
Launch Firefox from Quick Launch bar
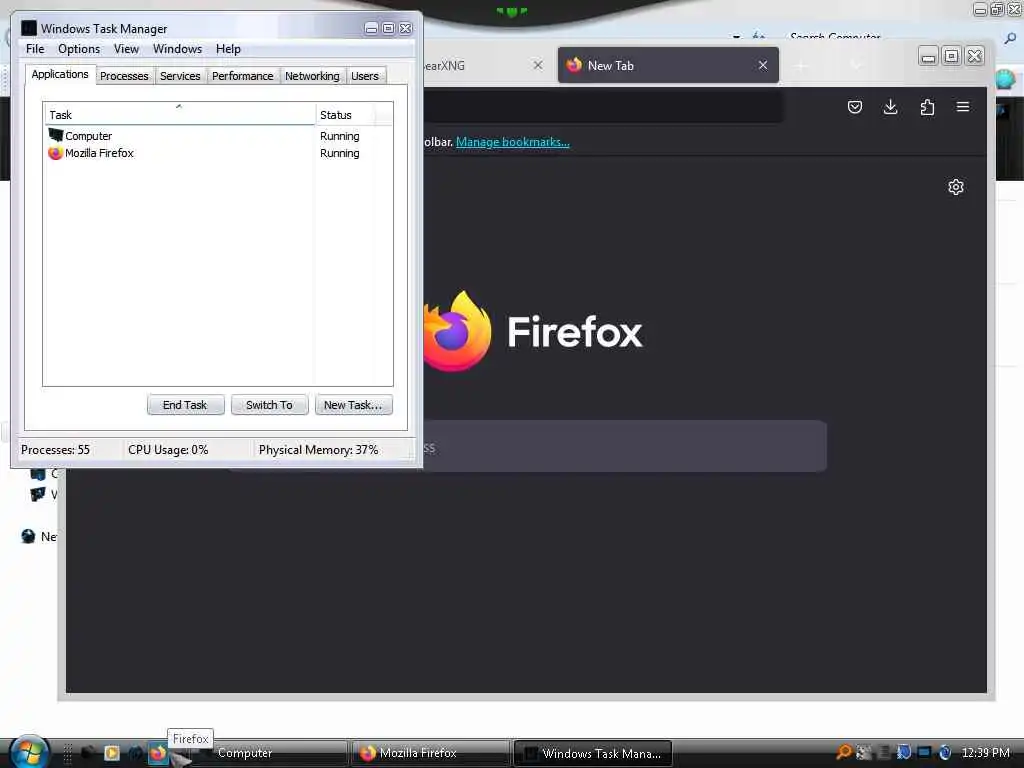pos(157,753)
